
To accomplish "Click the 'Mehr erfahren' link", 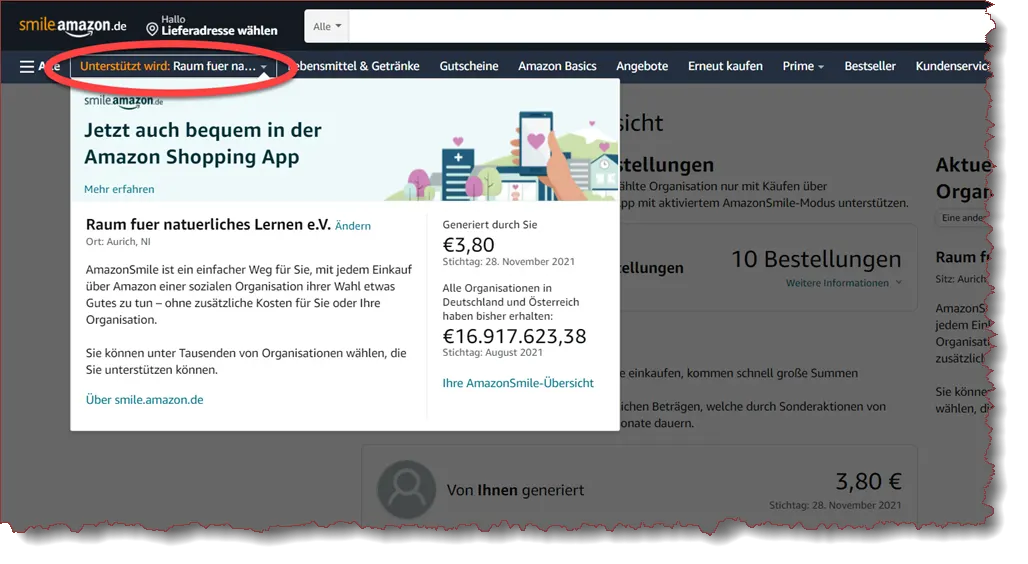I will click(119, 189).
